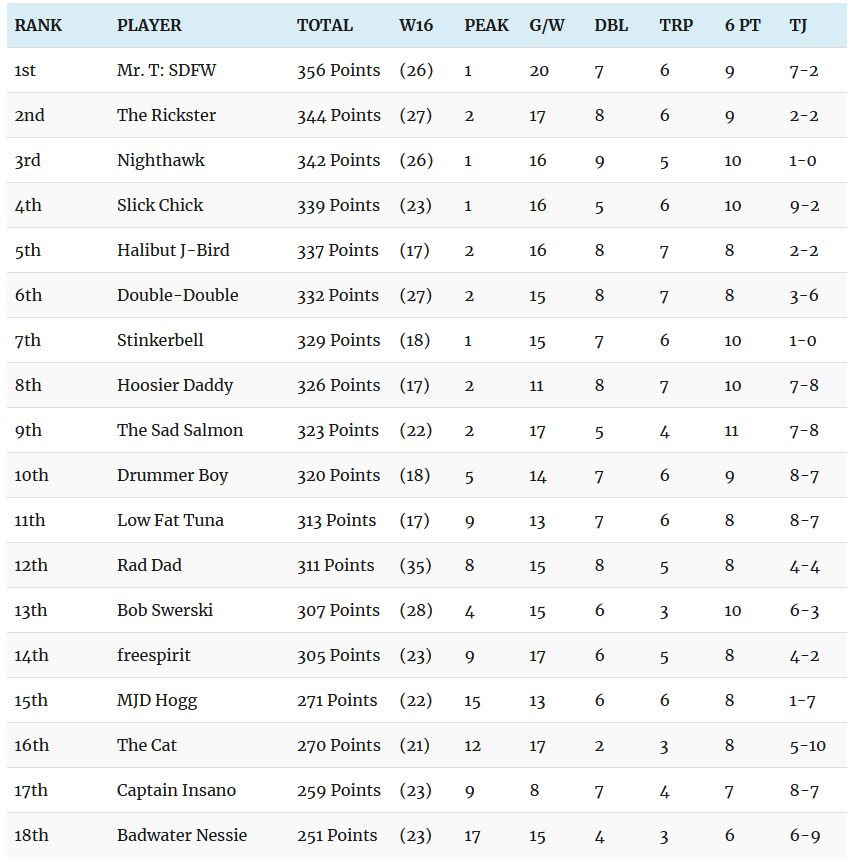Select Halibut J-Bird in the table
852x863 pixels.
(173, 250)
